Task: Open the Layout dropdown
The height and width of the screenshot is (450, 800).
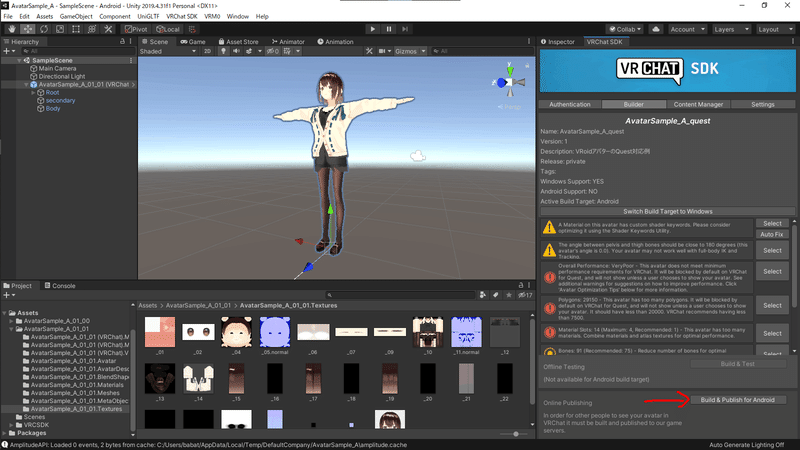Action: pos(774,29)
